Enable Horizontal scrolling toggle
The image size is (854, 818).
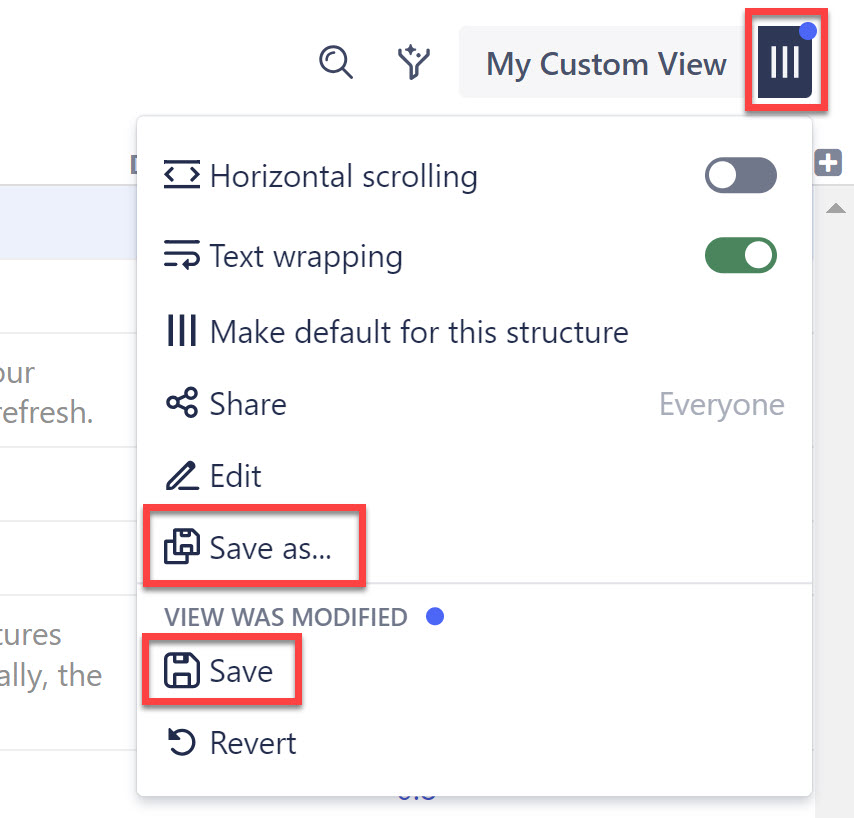click(740, 176)
